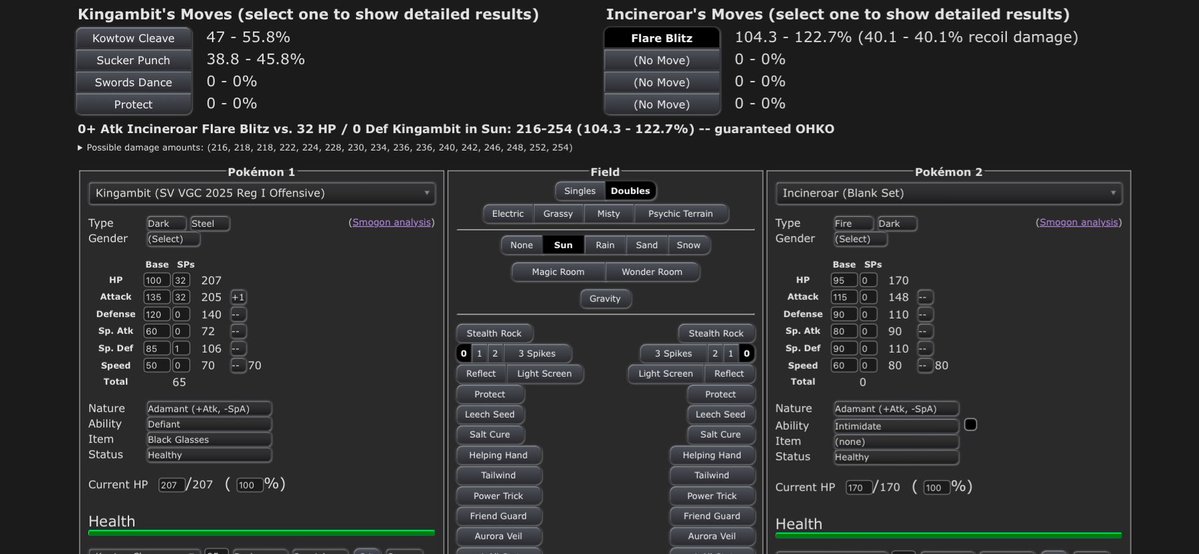Click Incineroar's green health bar
Screen dimensions: 1199x554
948,535
